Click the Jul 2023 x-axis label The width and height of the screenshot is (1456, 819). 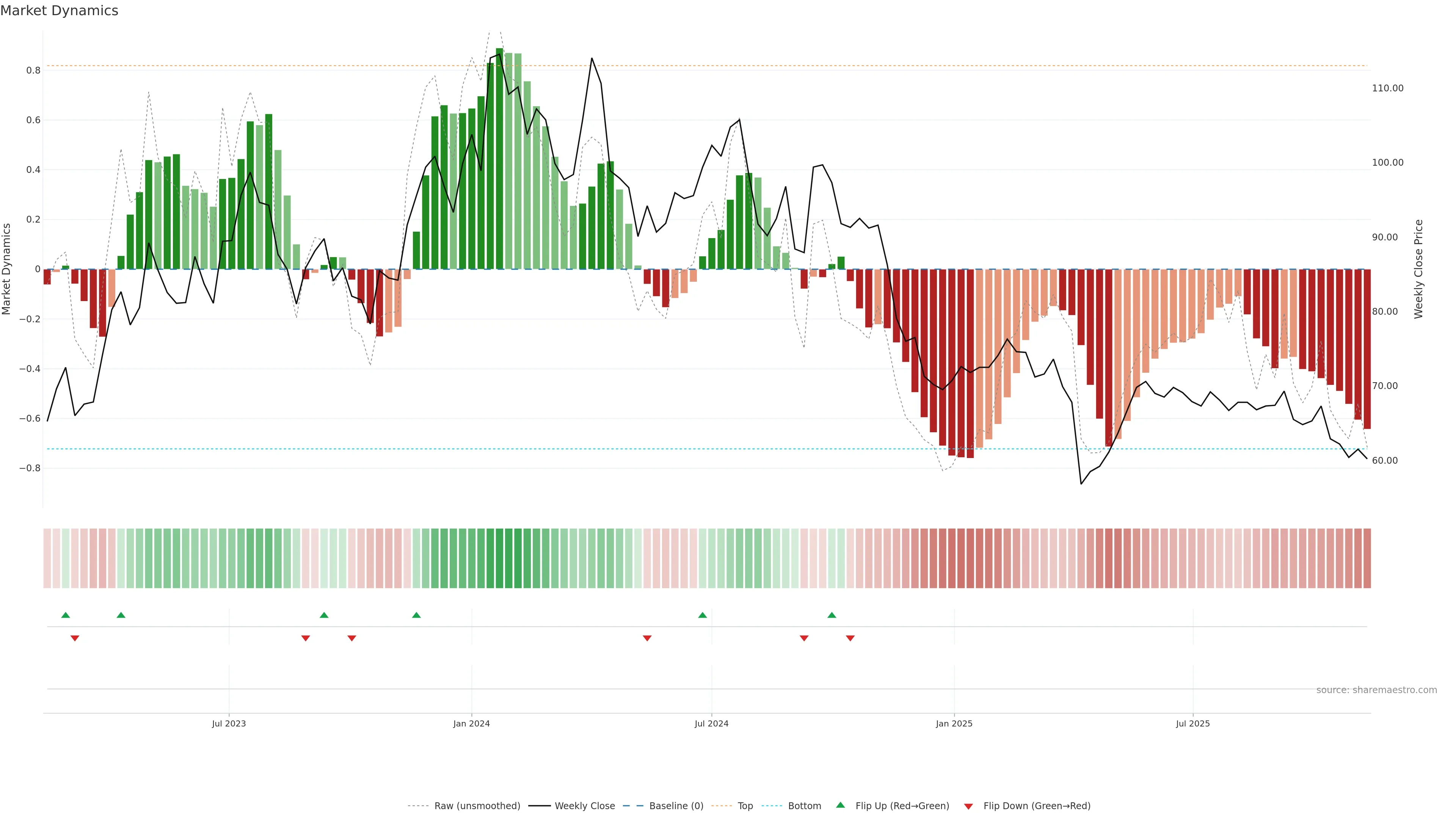(x=229, y=723)
